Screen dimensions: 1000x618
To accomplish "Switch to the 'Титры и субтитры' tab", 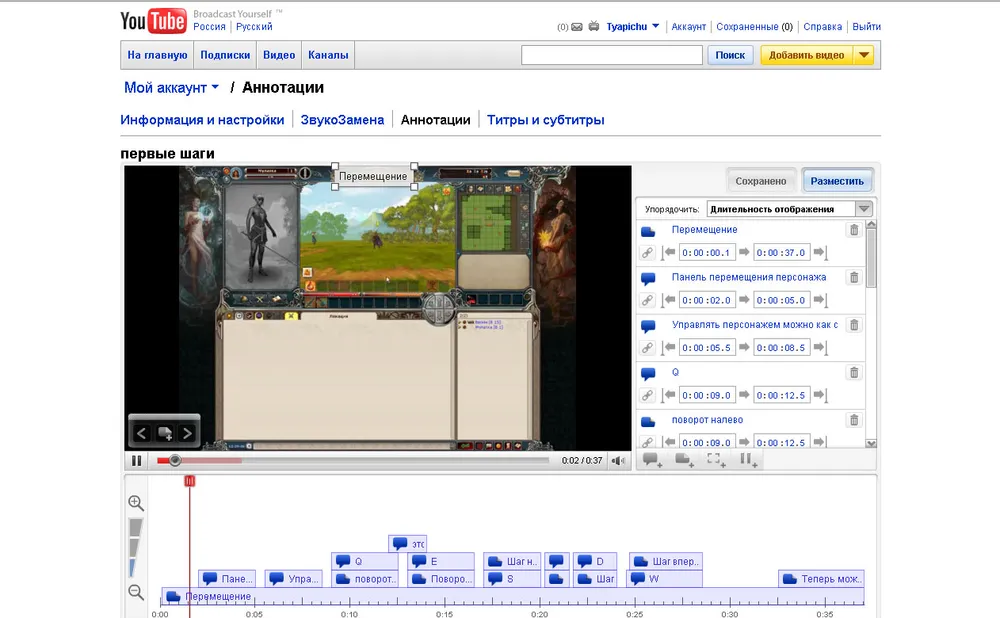I will point(545,120).
